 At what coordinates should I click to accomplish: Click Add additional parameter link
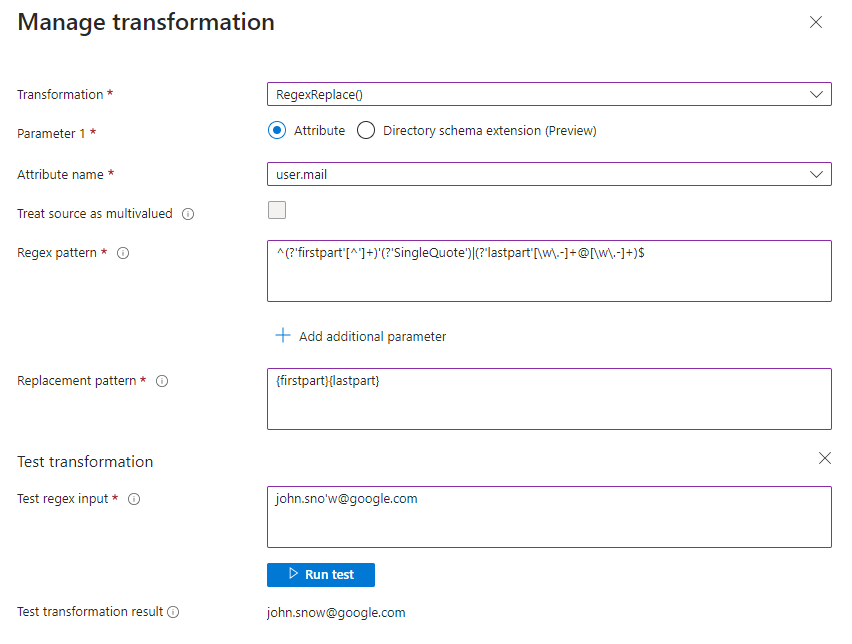pos(372,337)
